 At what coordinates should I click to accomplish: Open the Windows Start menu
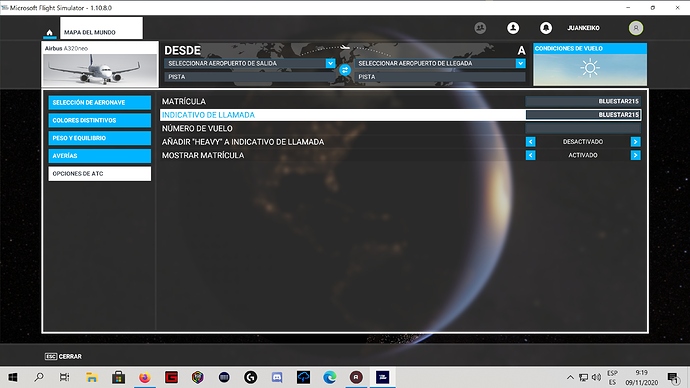[x=13, y=377]
